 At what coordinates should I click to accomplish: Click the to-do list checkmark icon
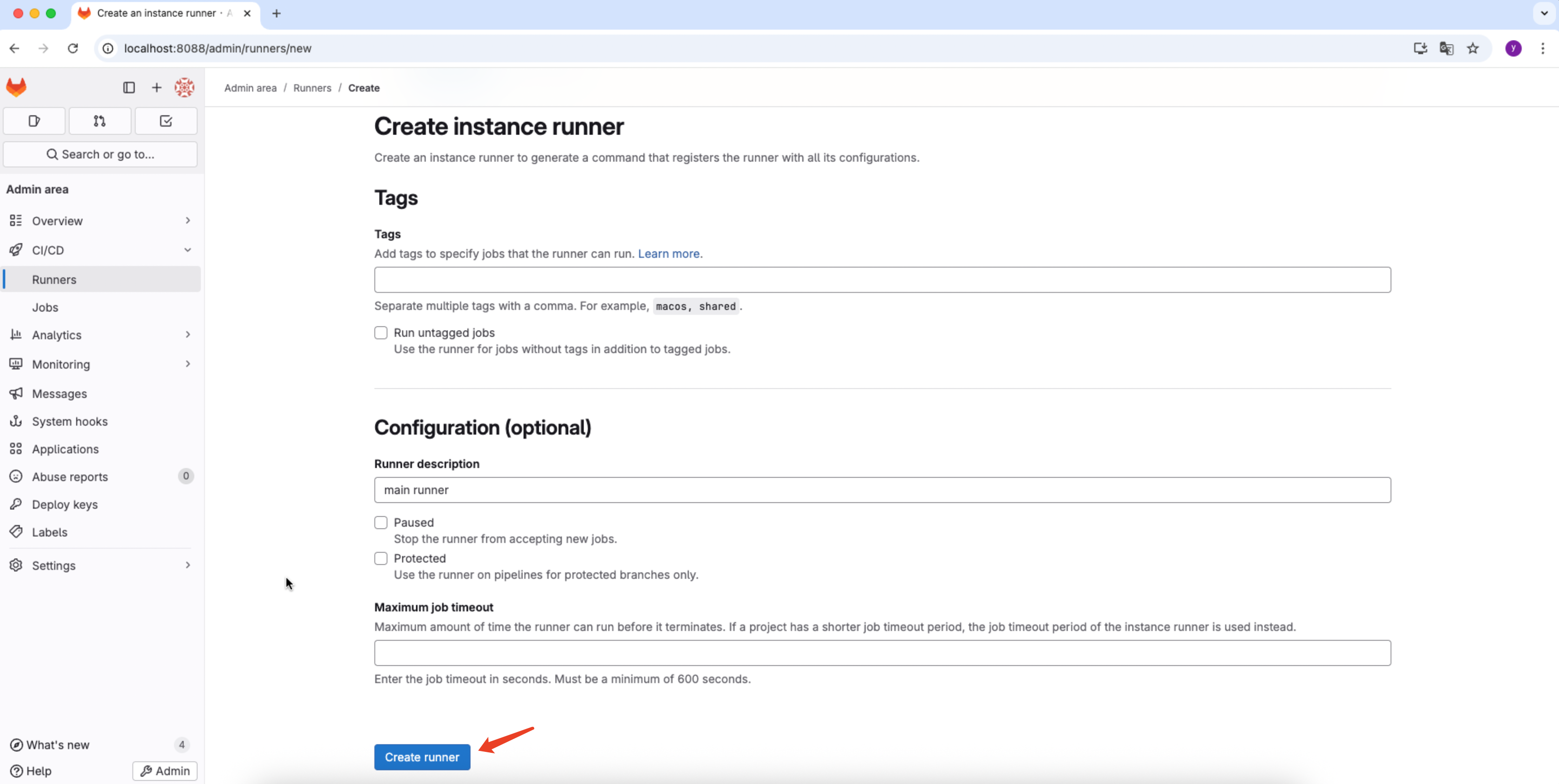click(165, 121)
